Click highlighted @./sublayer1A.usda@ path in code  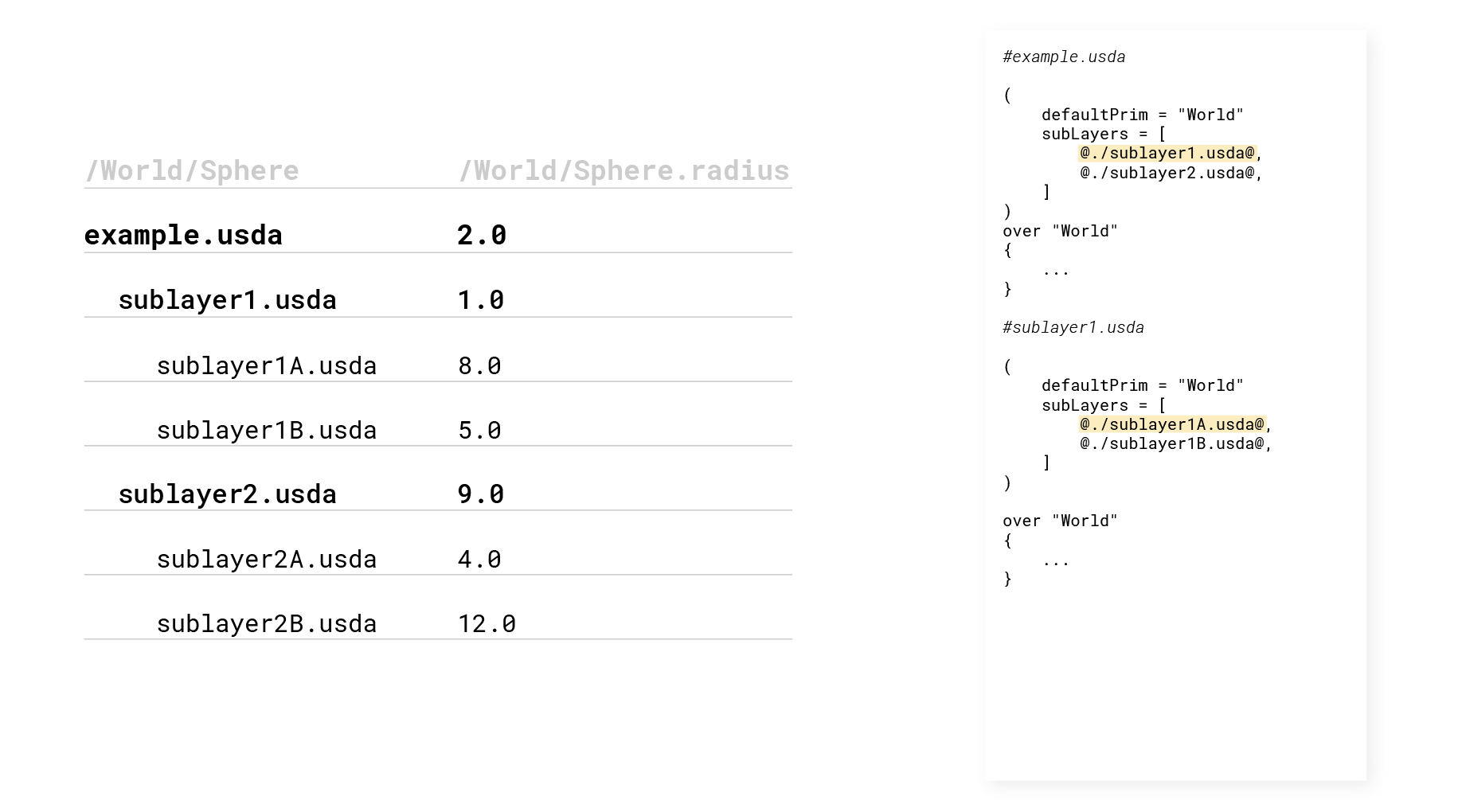(1172, 424)
